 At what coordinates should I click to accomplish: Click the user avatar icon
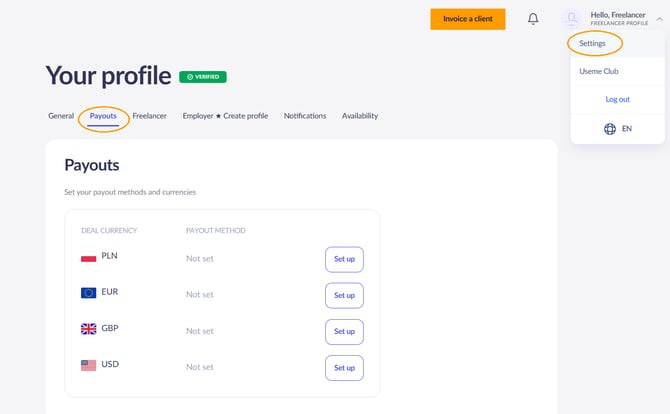572,18
